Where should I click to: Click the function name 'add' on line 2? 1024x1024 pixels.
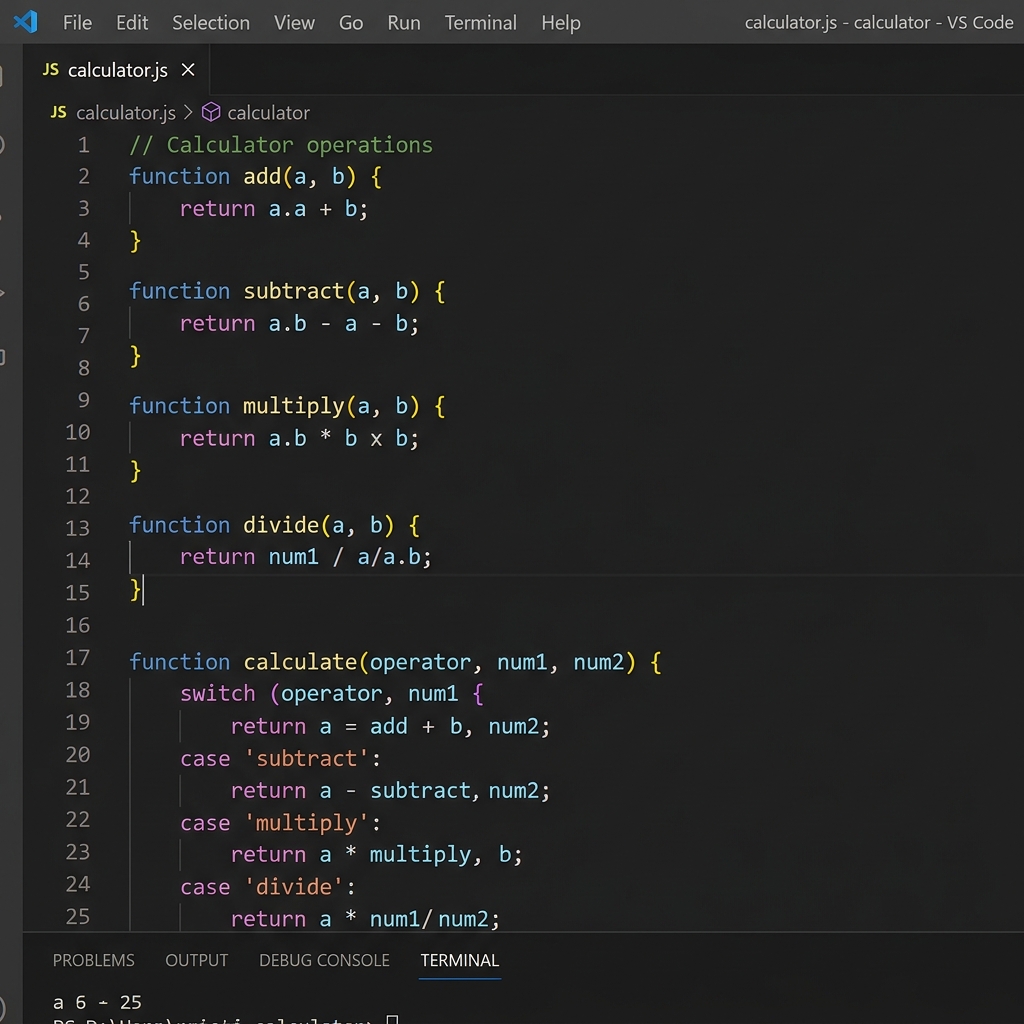pos(262,176)
